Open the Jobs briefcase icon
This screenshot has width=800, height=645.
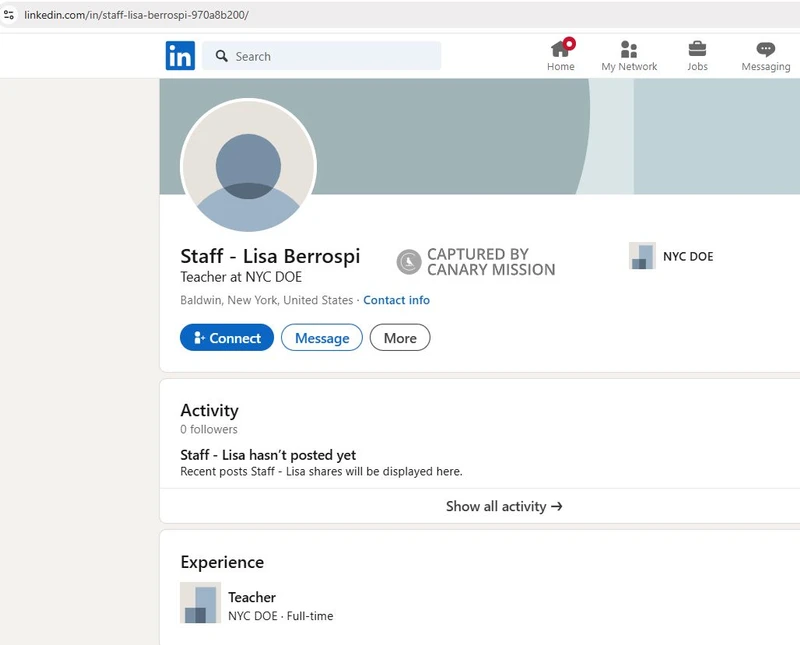click(697, 49)
